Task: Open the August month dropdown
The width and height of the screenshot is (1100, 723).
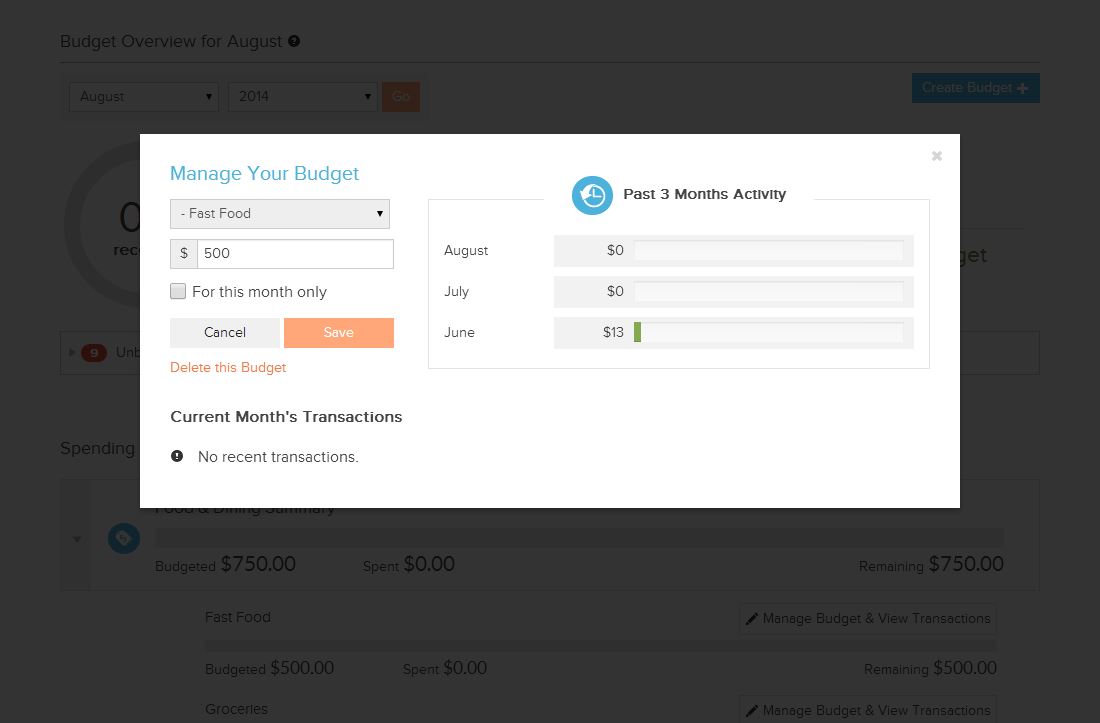Action: click(144, 97)
